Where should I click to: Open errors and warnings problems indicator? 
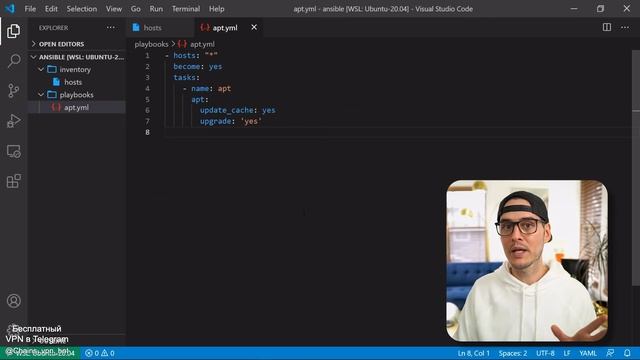click(100, 353)
